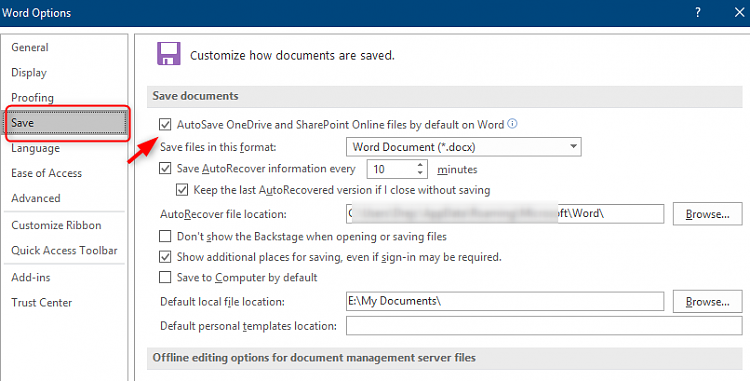Open Customize Ribbon options
This screenshot has width=750, height=381.
[x=56, y=225]
